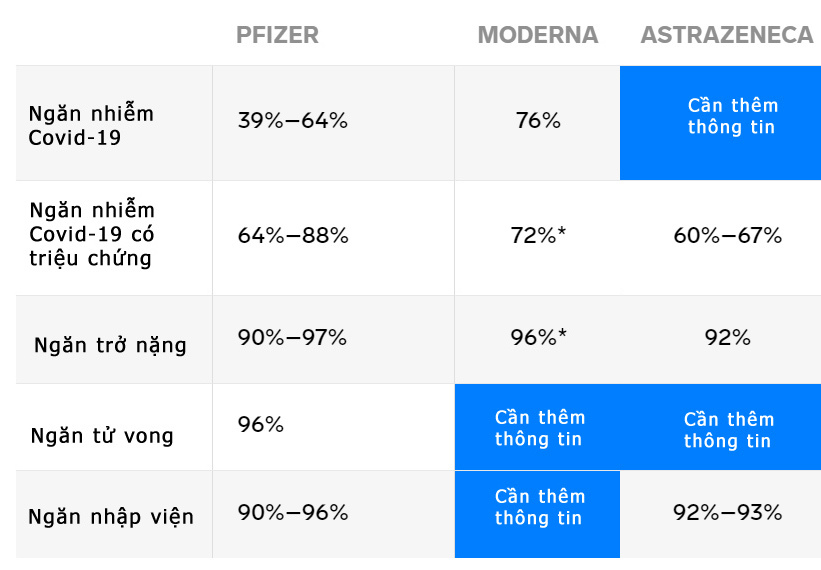Image resolution: width=821 pixels, height=570 pixels.
Task: Select the 90%–97% Pfizer cell
Action: click(x=292, y=338)
